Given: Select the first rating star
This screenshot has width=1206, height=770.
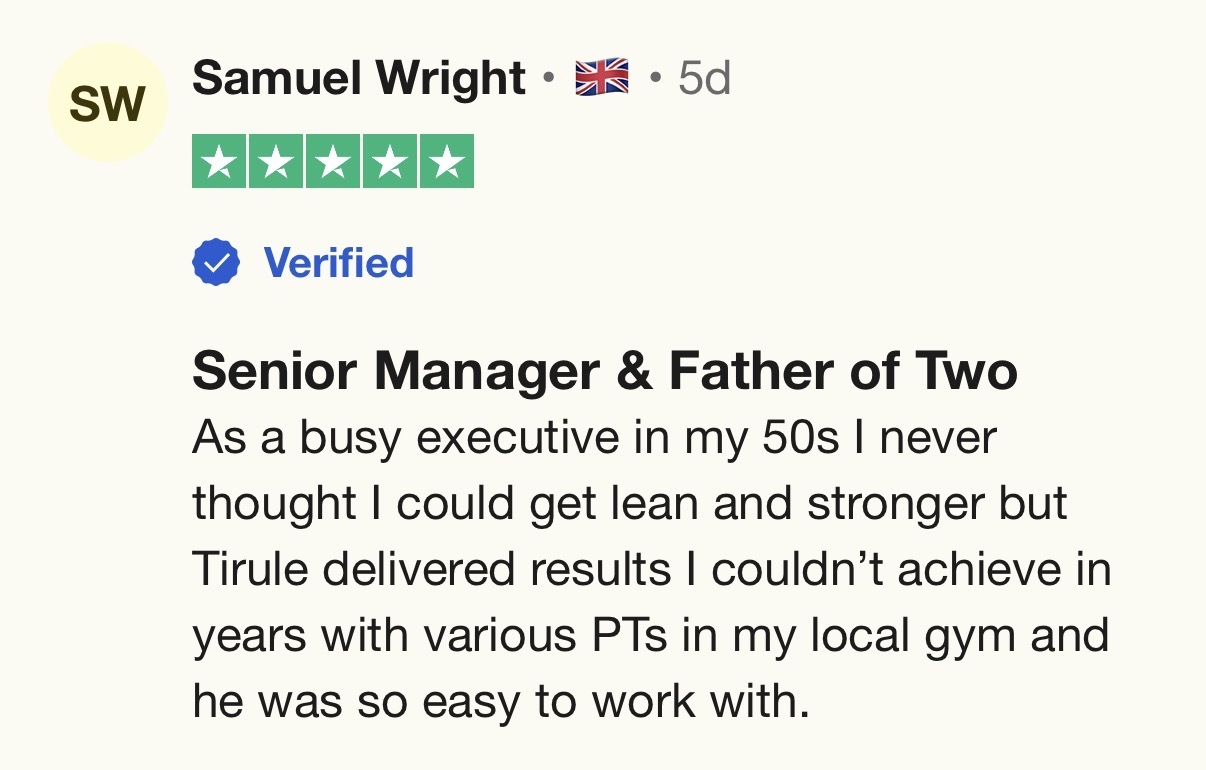Looking at the screenshot, I should click(x=220, y=163).
